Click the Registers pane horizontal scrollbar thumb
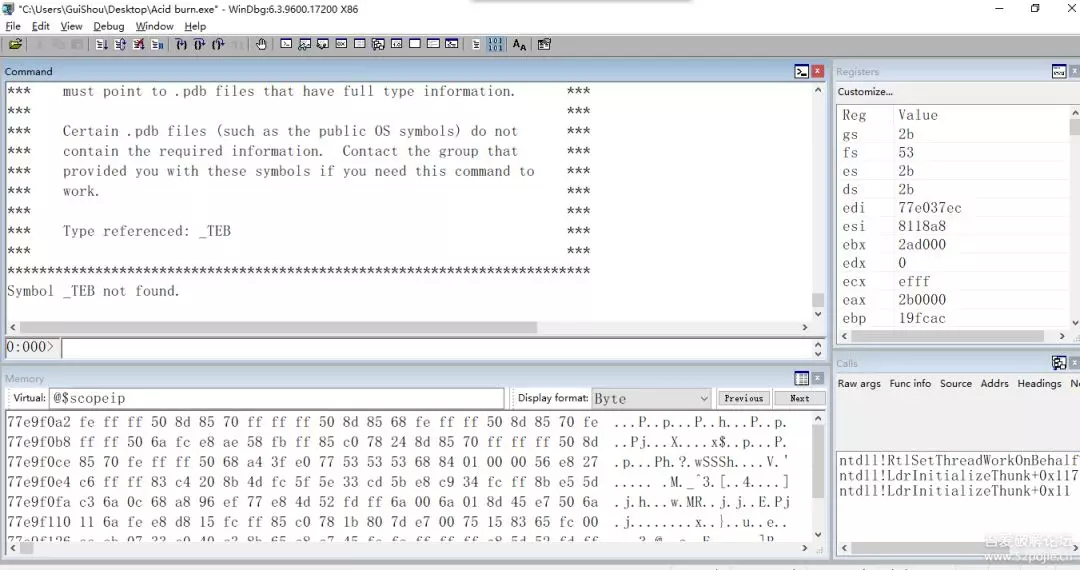Screen dimensions: 1080x570 pos(947,336)
